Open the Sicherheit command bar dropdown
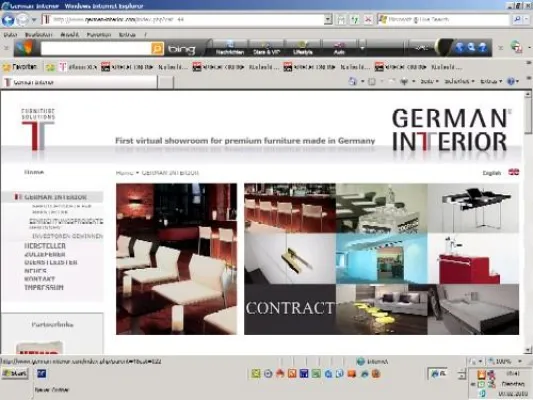This screenshot has width=533, height=400. point(459,81)
